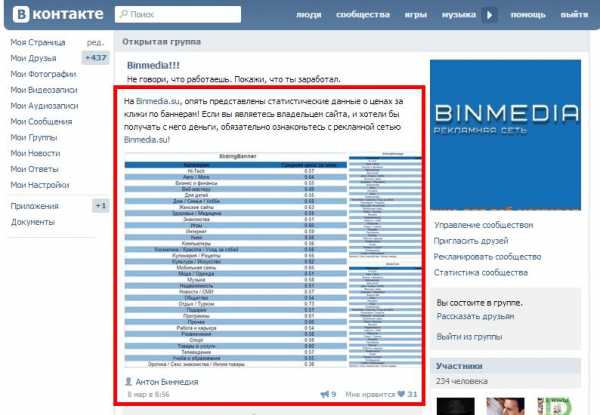This screenshot has height=415, width=600.
Task: Click the VKontakte logo icon
Action: coord(21,15)
